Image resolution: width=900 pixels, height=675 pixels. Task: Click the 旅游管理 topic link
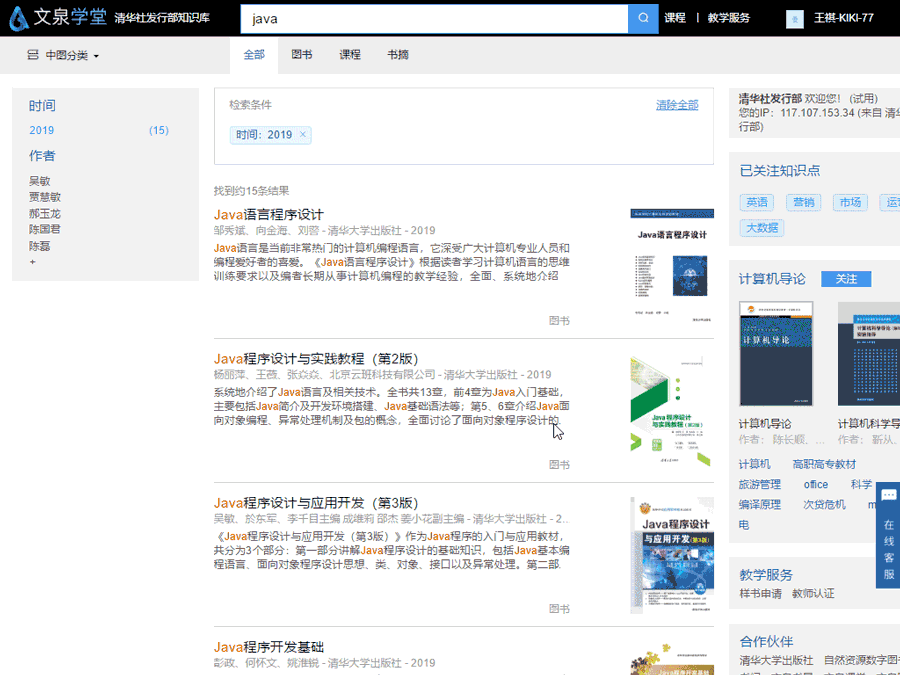[759, 484]
